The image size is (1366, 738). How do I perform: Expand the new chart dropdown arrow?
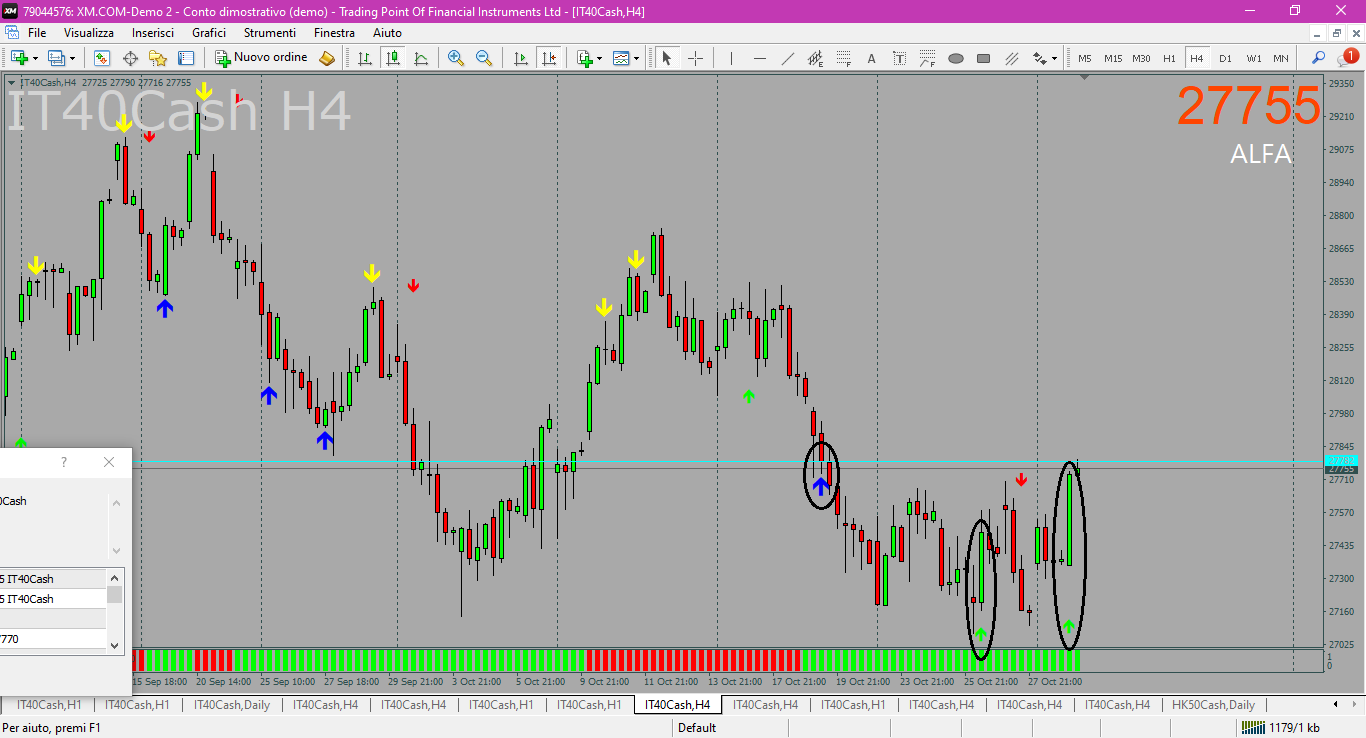click(34, 58)
